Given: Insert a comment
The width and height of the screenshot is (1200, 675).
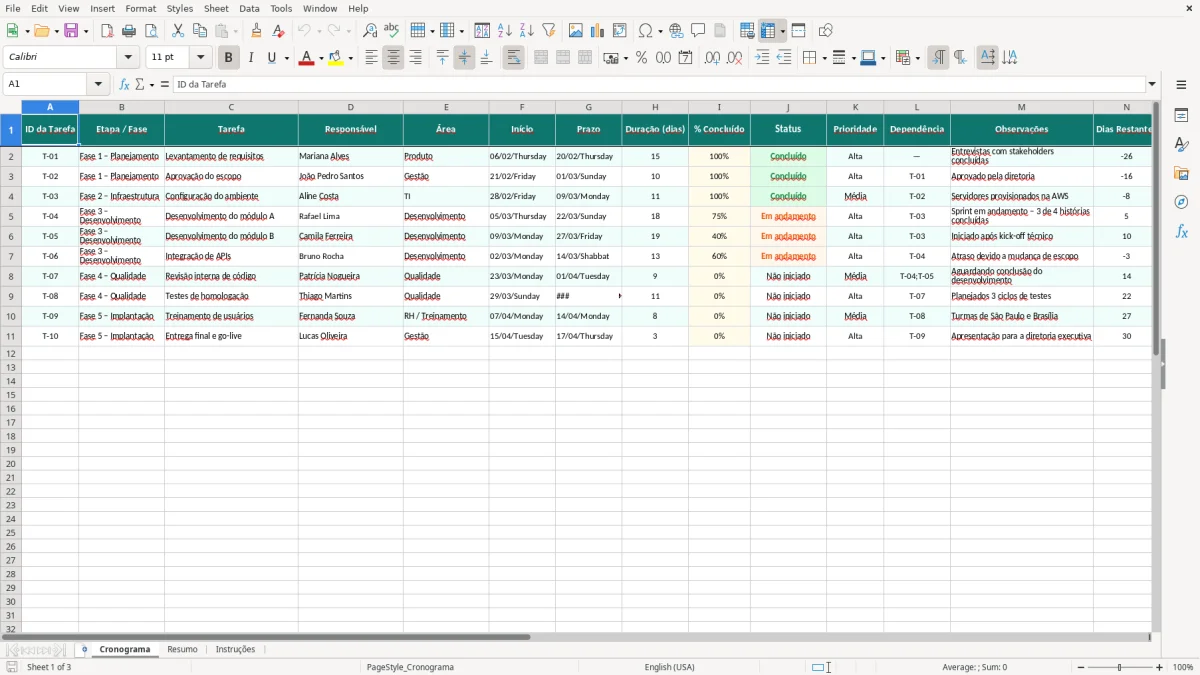Looking at the screenshot, I should click(698, 31).
